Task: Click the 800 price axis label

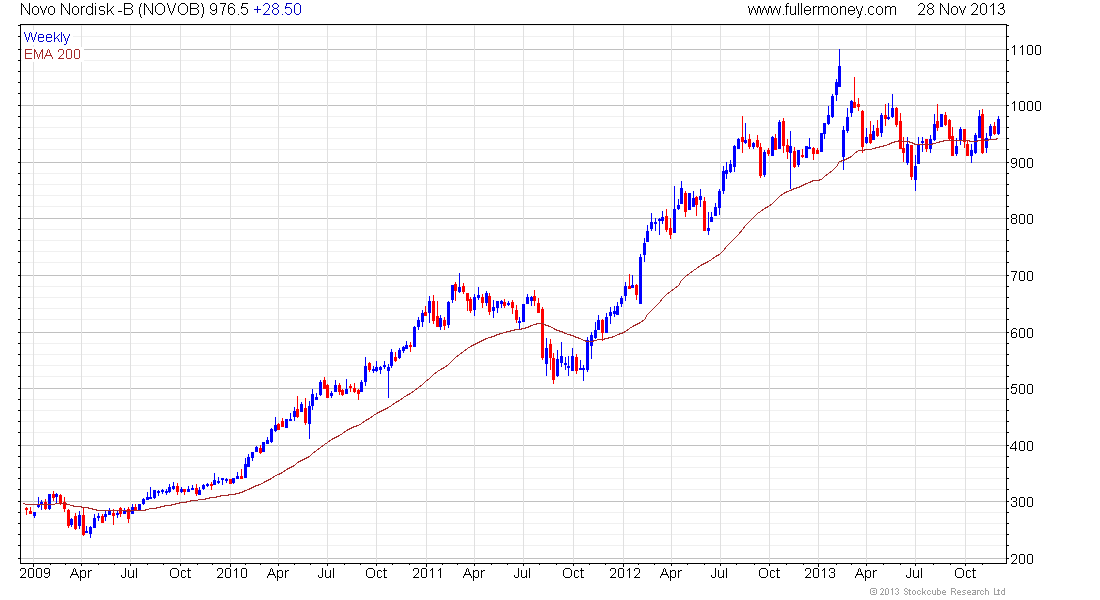Action: tap(1022, 220)
